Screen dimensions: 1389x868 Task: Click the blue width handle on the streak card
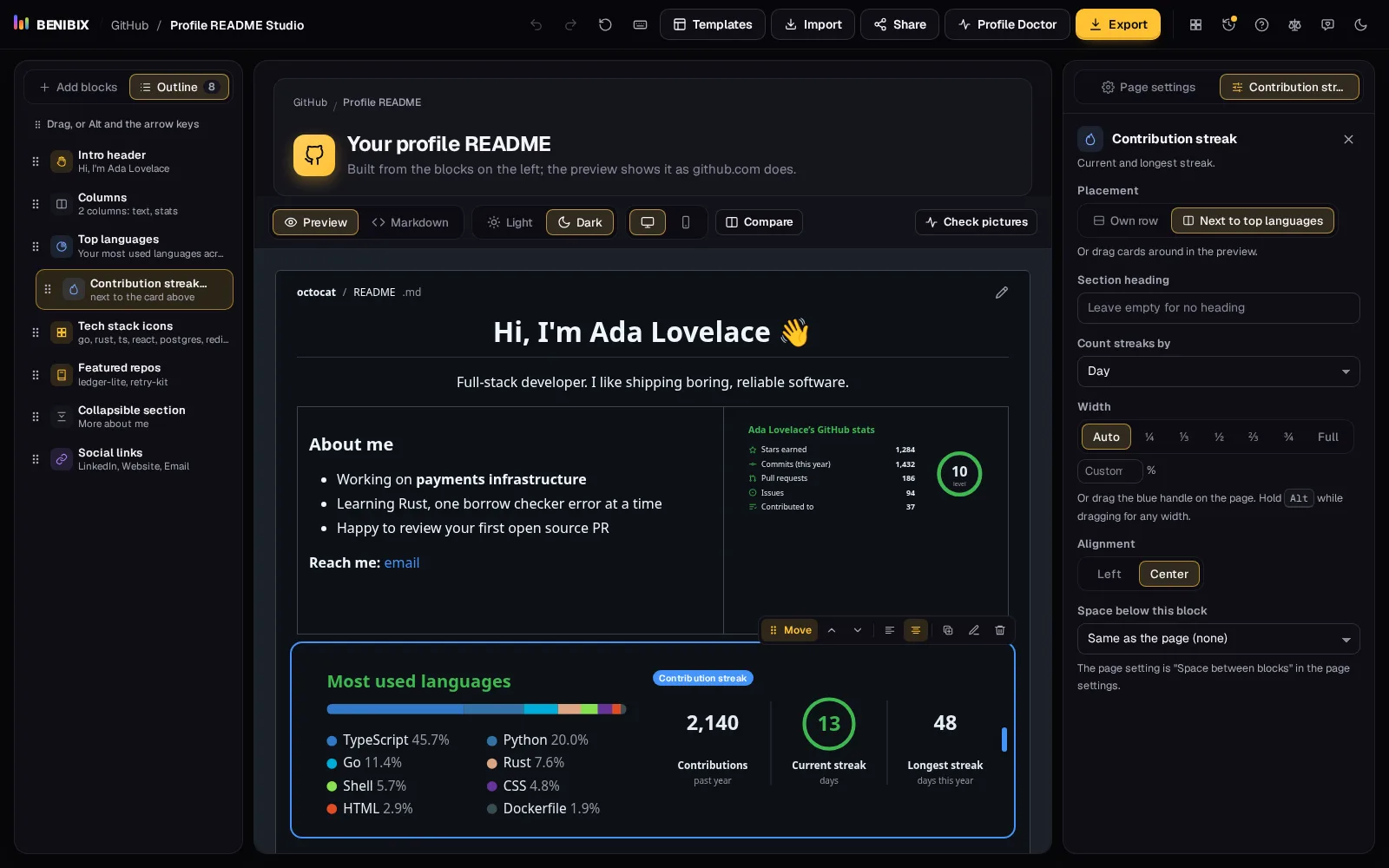click(x=1004, y=740)
